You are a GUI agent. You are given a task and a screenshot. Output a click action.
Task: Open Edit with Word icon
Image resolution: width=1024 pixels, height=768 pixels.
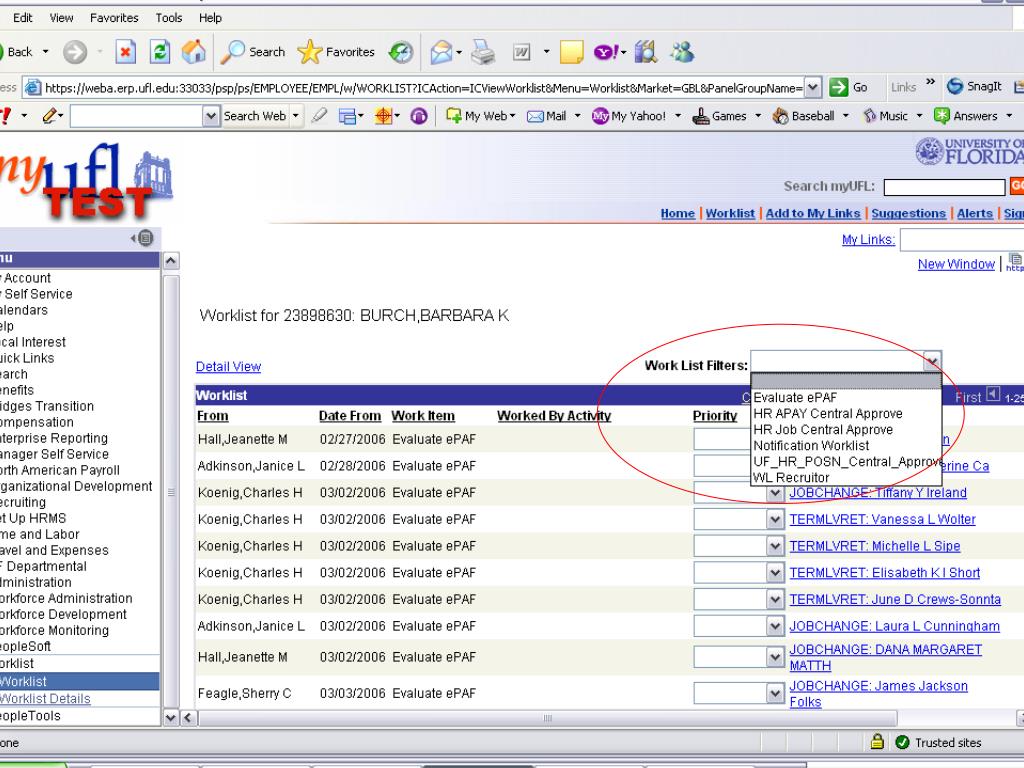click(521, 52)
